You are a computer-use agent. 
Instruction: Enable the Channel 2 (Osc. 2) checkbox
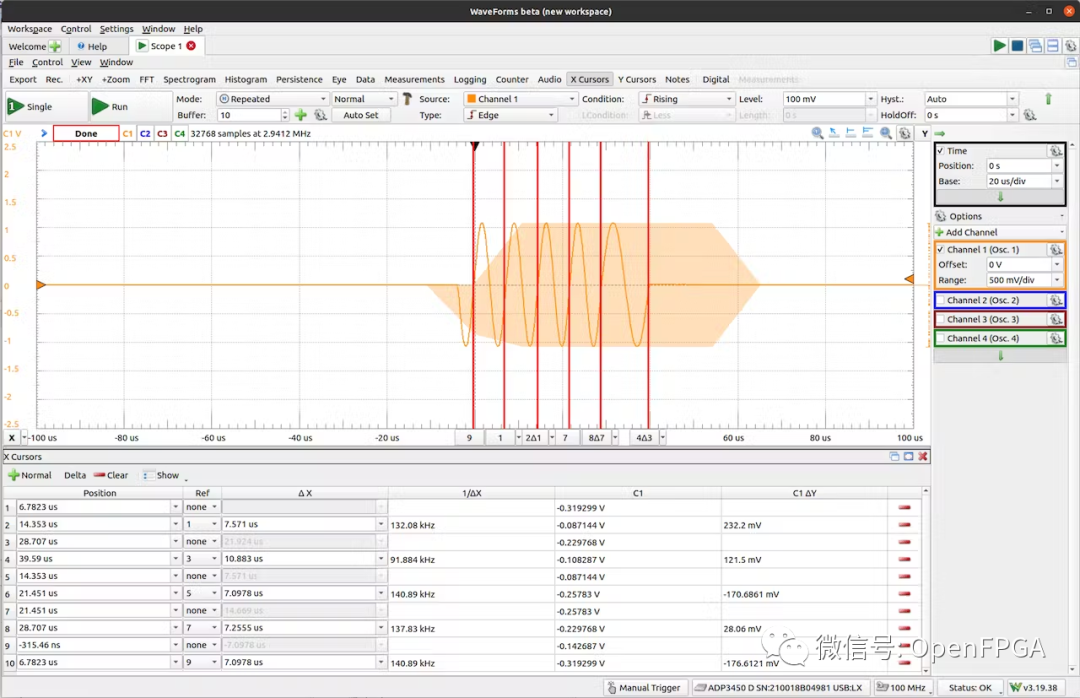point(940,300)
